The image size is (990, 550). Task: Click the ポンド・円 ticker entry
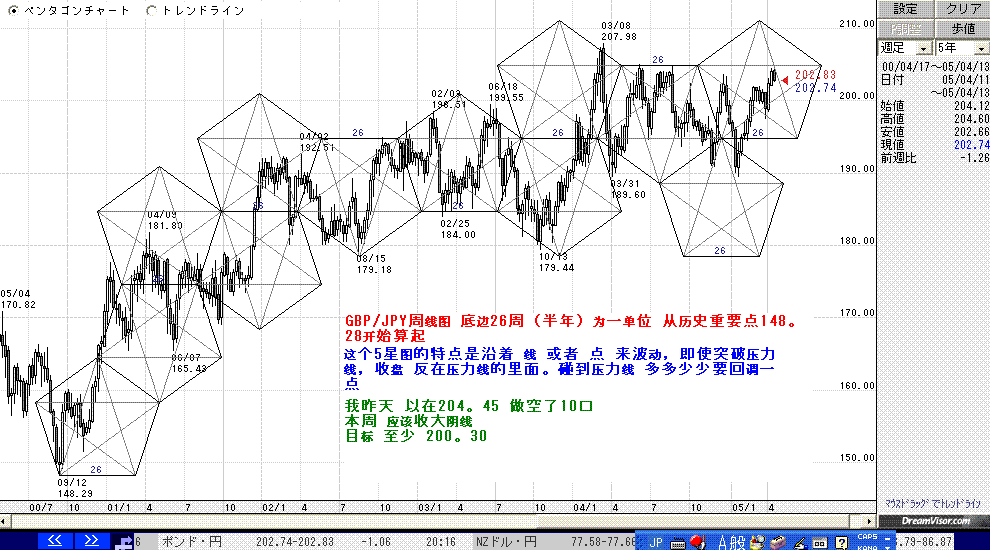[x=191, y=542]
